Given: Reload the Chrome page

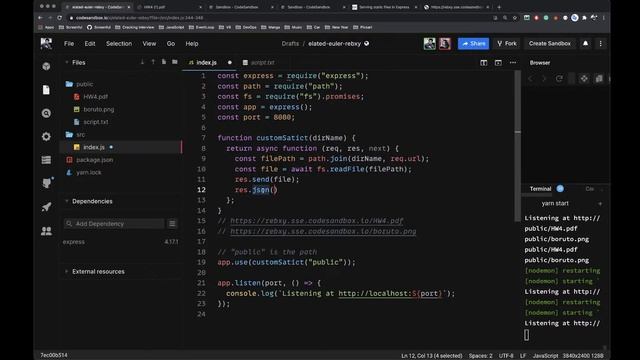Looking at the screenshot, I should [60, 18].
